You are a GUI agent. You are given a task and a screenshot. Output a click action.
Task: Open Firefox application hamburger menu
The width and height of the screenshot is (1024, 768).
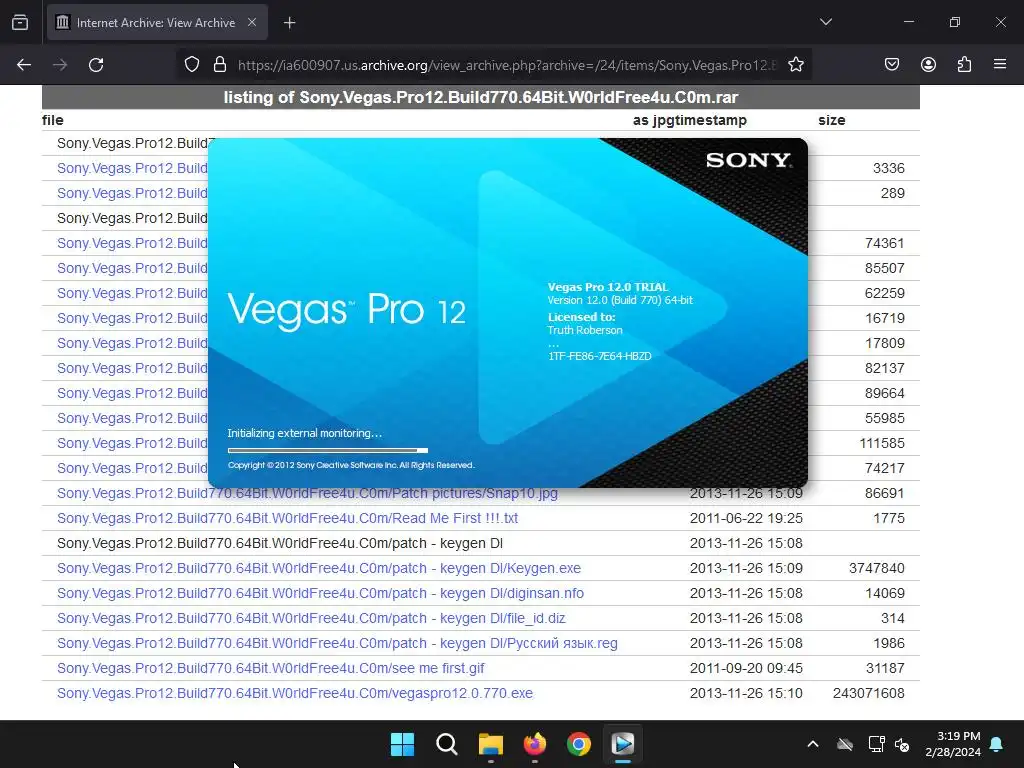(1000, 64)
